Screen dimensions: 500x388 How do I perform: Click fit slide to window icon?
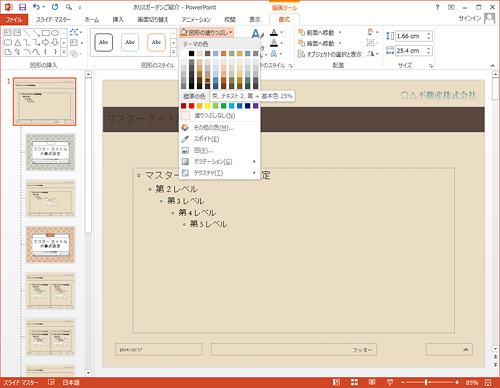point(488,382)
